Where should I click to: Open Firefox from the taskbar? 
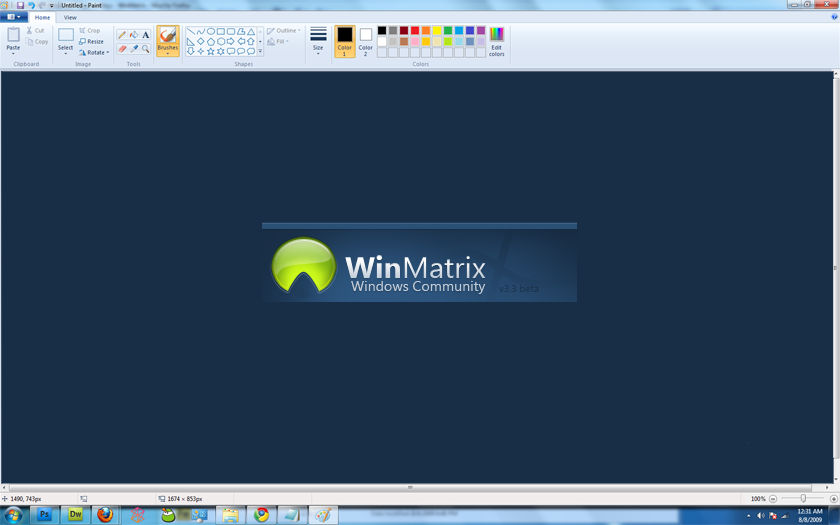(106, 515)
